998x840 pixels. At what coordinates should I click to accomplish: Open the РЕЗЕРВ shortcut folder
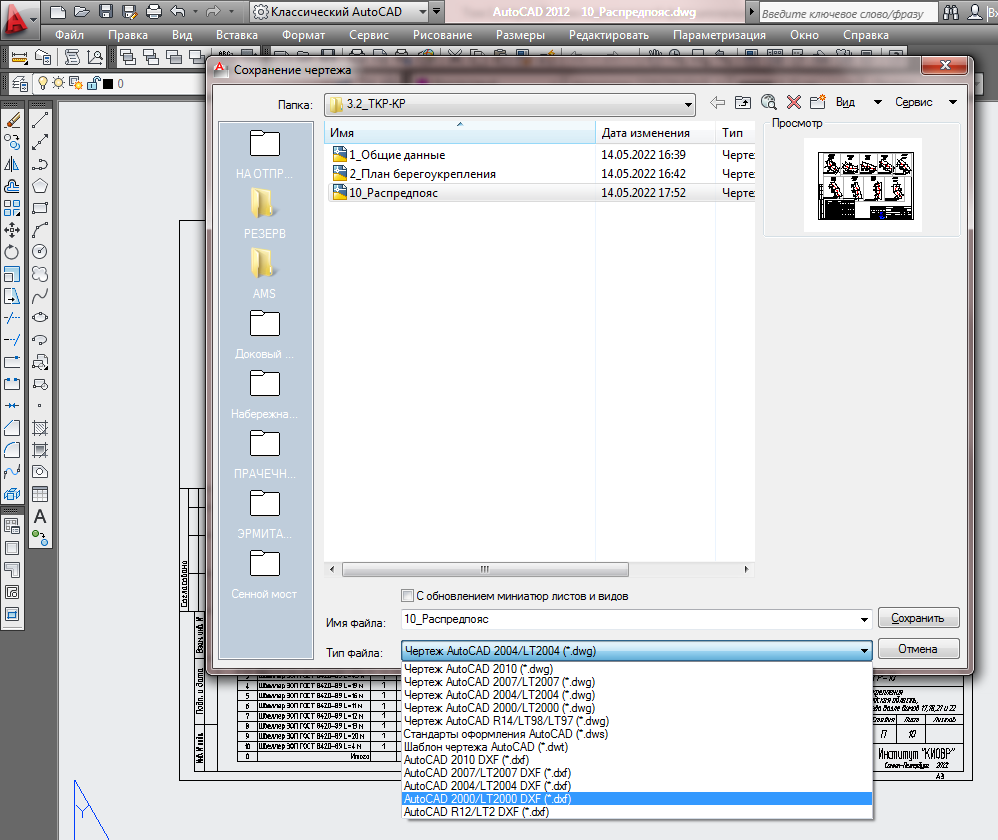click(264, 213)
